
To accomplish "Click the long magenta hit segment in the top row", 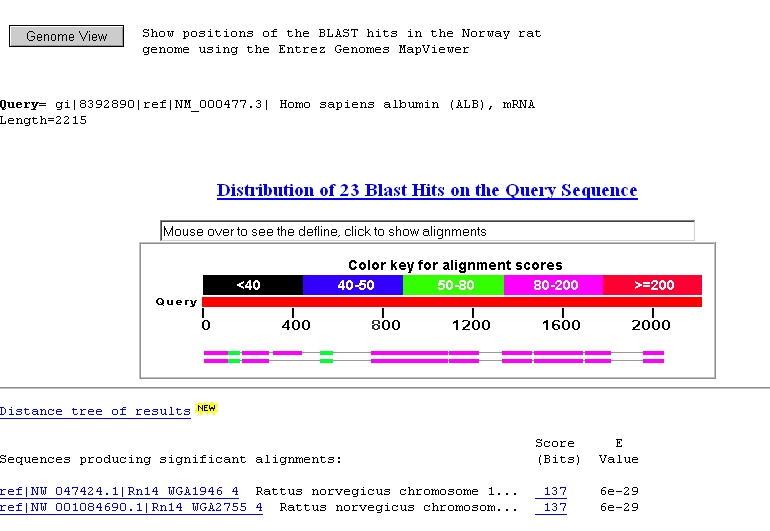I will (x=410, y=353).
